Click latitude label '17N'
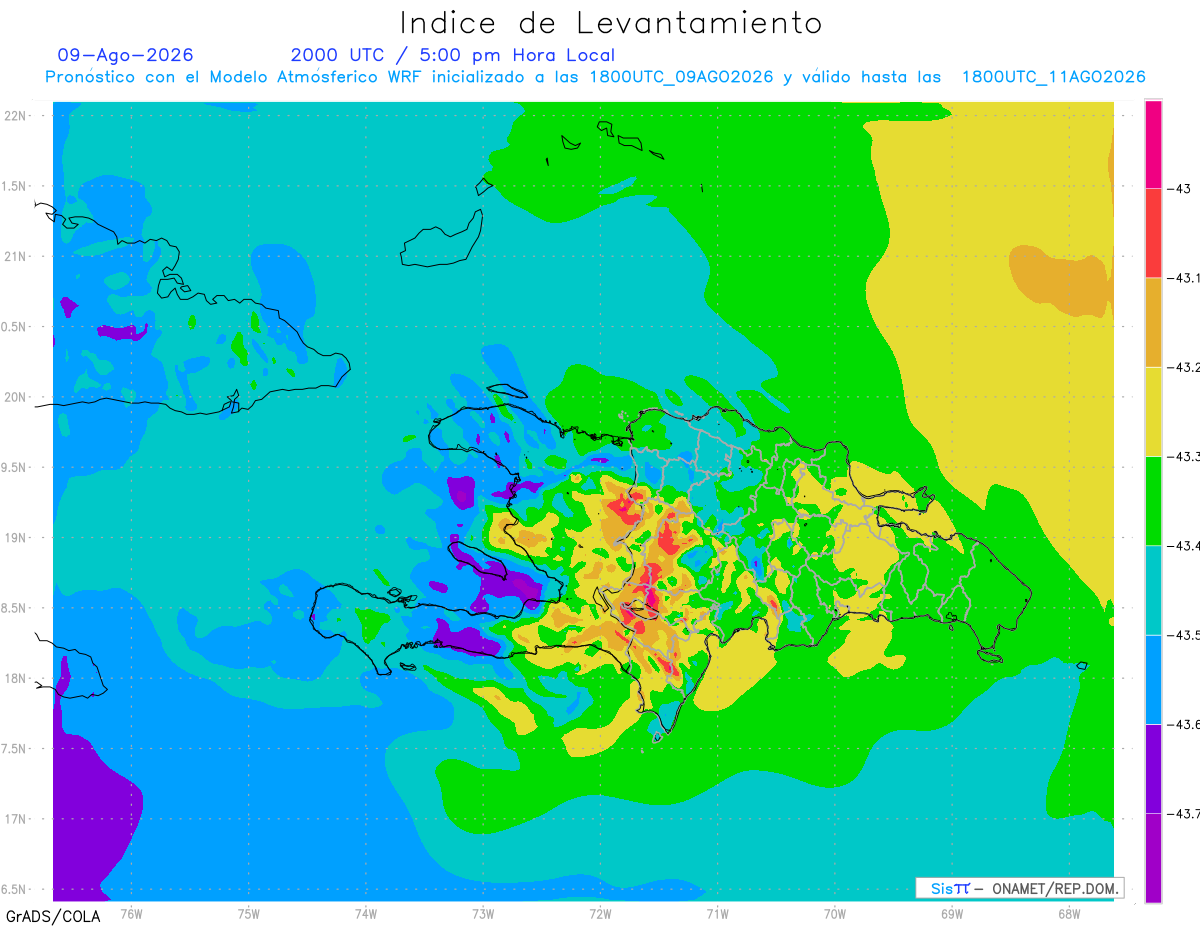This screenshot has height=927, width=1200. pyautogui.click(x=16, y=819)
